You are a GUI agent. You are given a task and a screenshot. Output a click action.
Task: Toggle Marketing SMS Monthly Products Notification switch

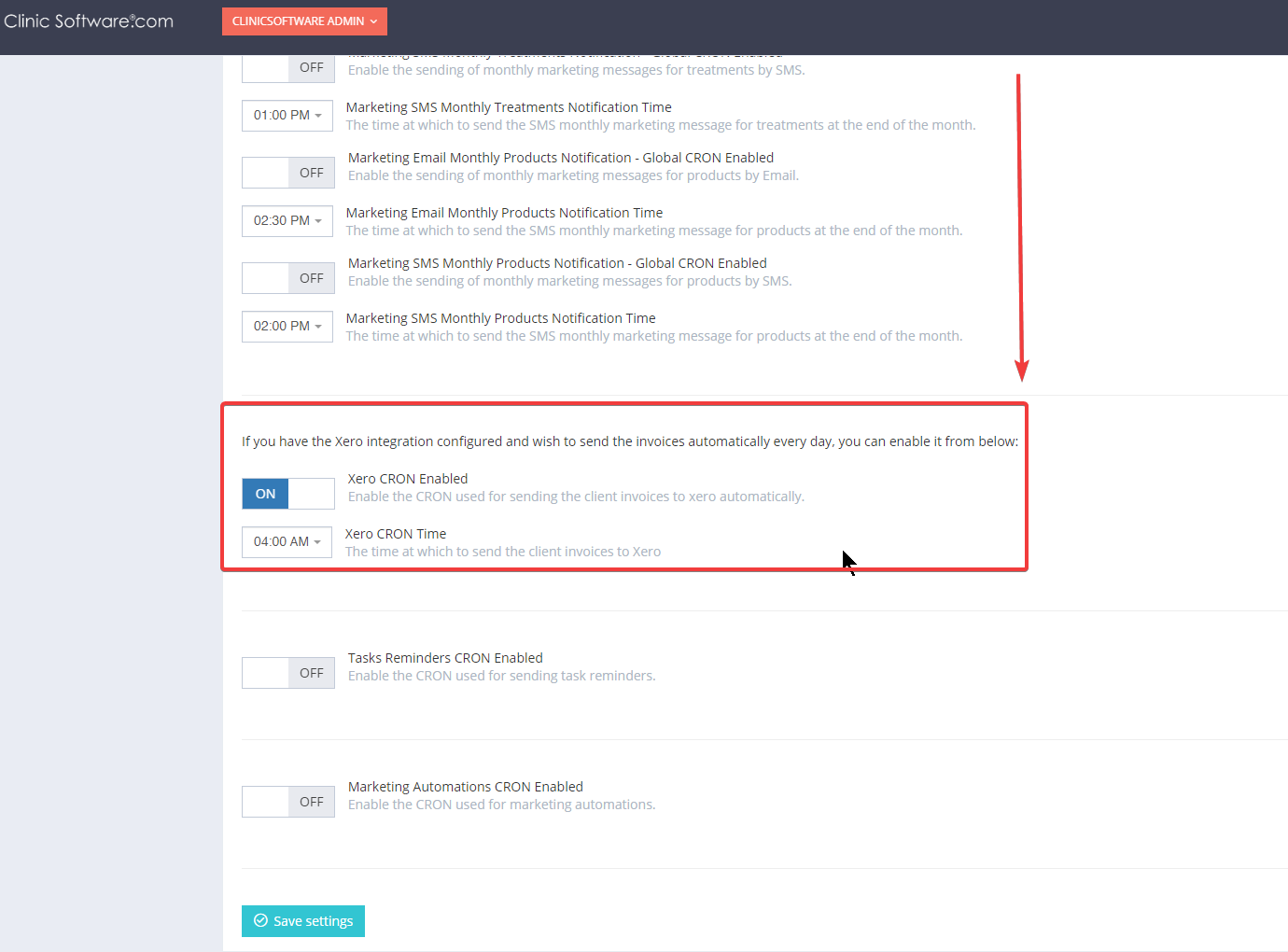tap(288, 278)
